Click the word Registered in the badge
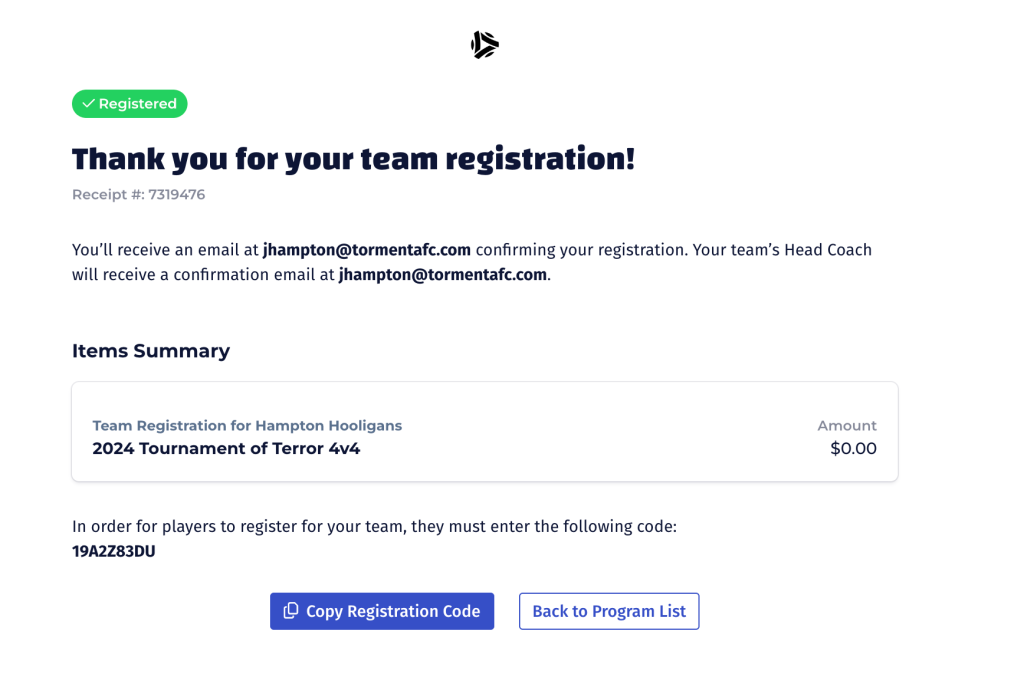Viewport: 1024px width, 677px height. click(x=138, y=104)
